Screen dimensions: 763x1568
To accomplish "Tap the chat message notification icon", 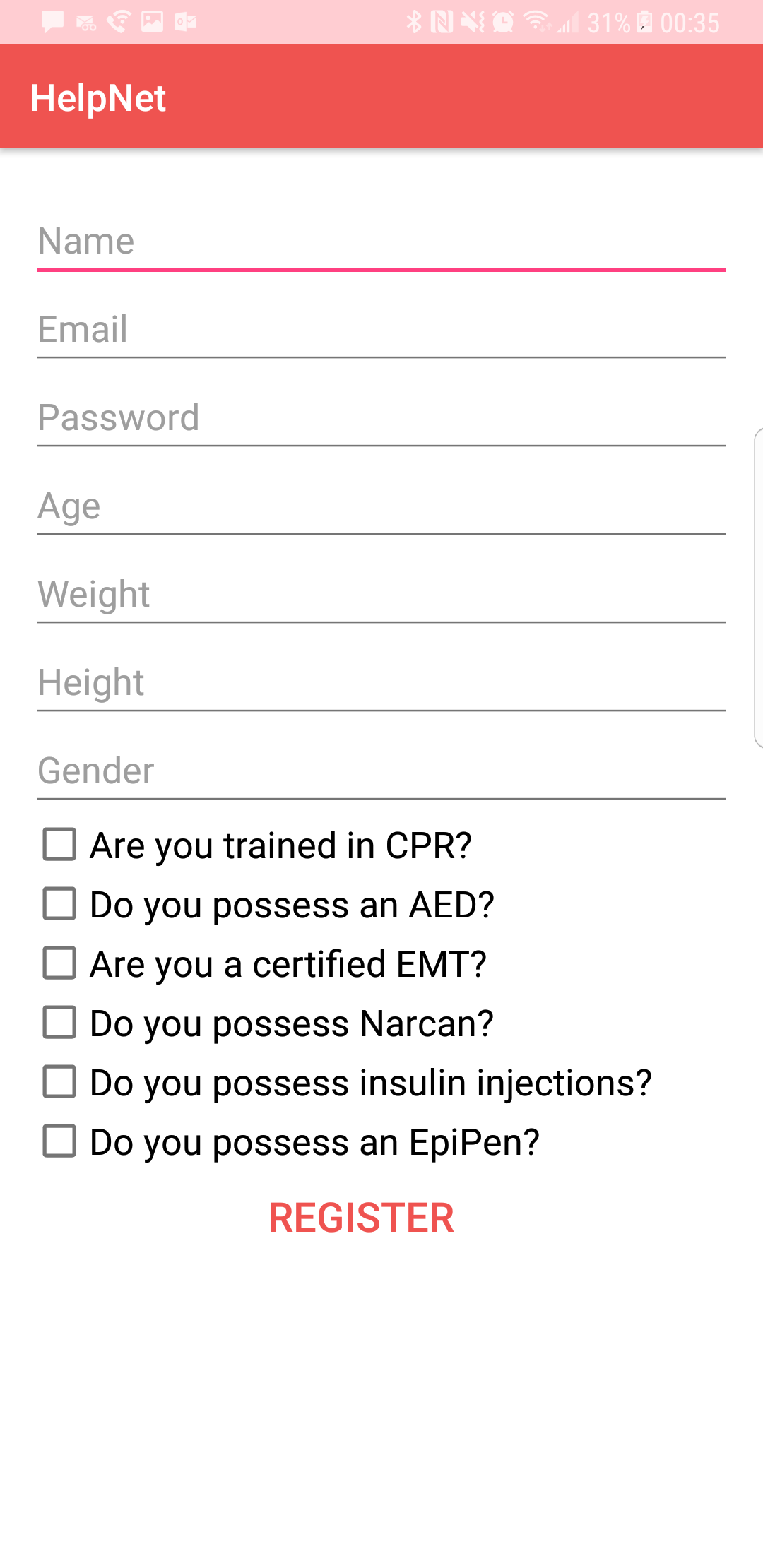I will click(x=52, y=23).
